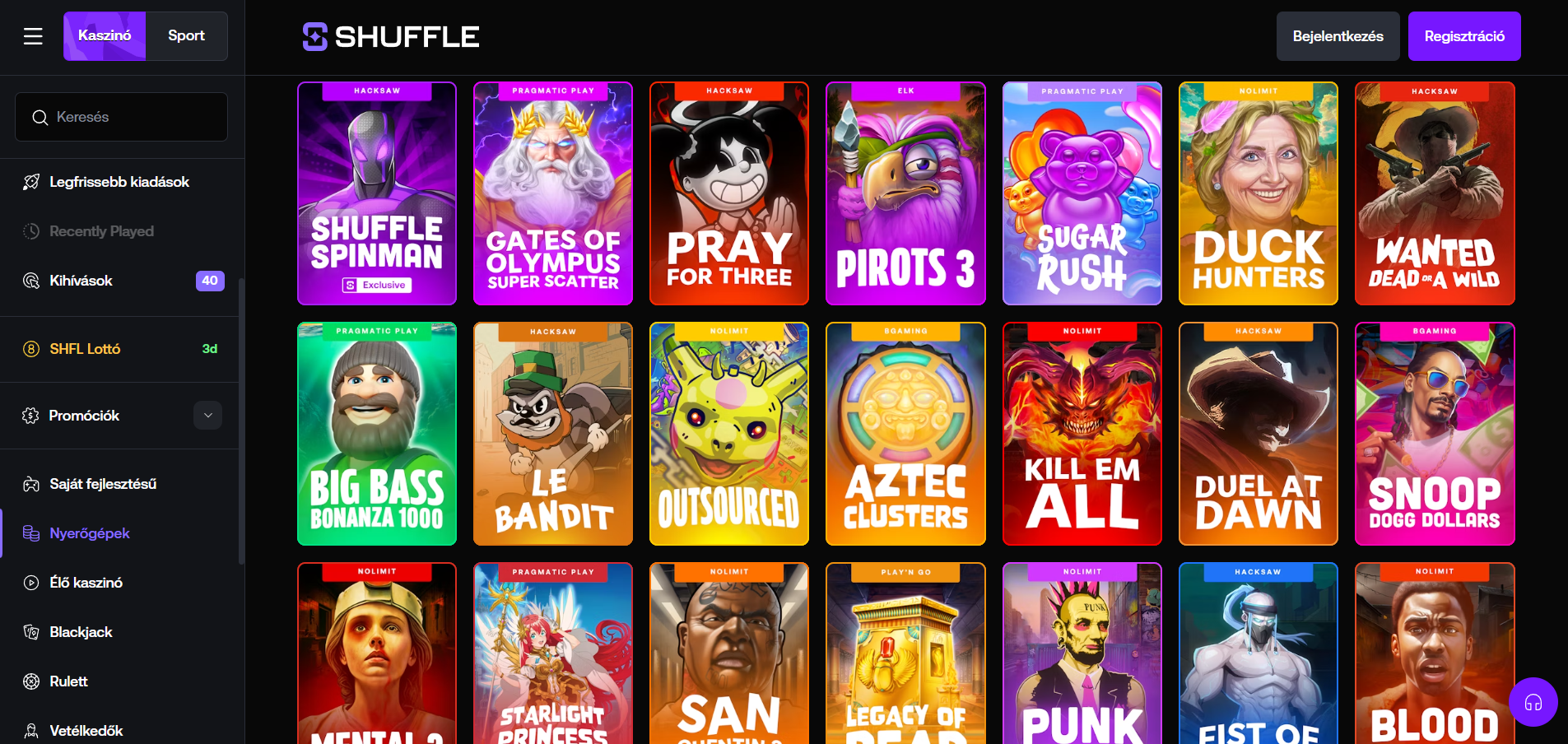Select the SHFL Lottó coin icon
Screen dimensions: 1568x744
31,349
